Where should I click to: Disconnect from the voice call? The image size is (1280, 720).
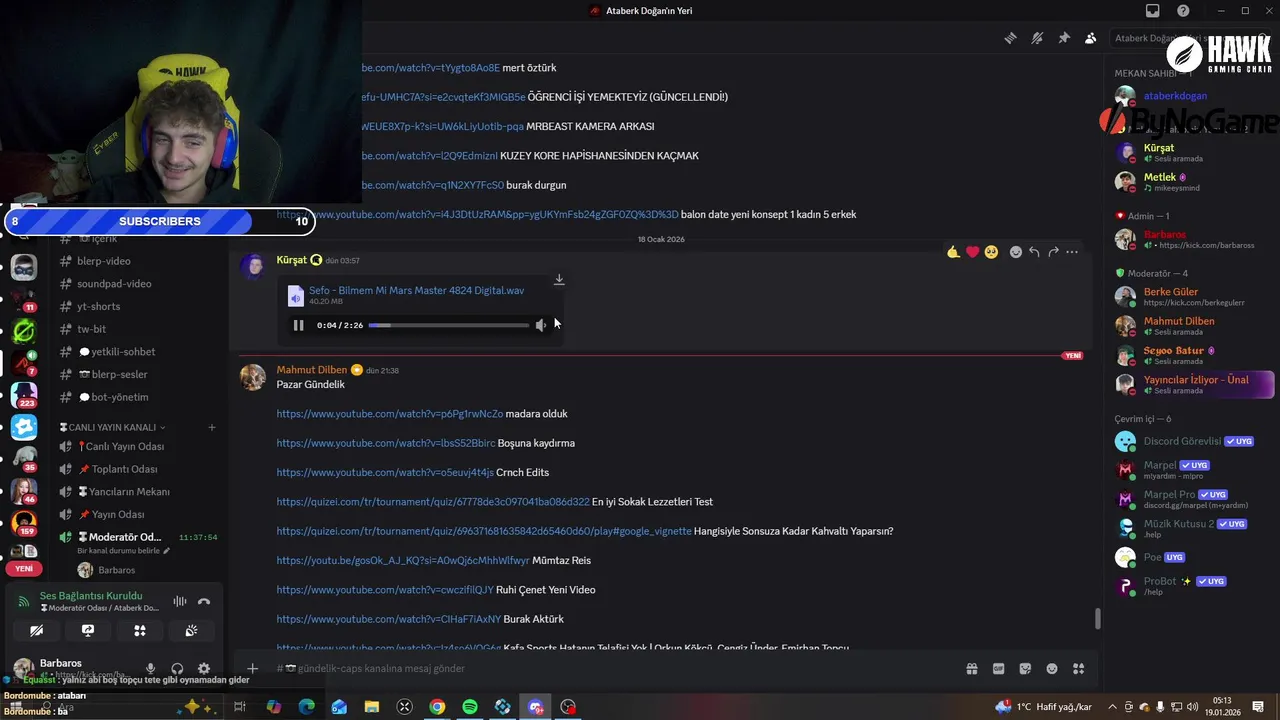(204, 601)
